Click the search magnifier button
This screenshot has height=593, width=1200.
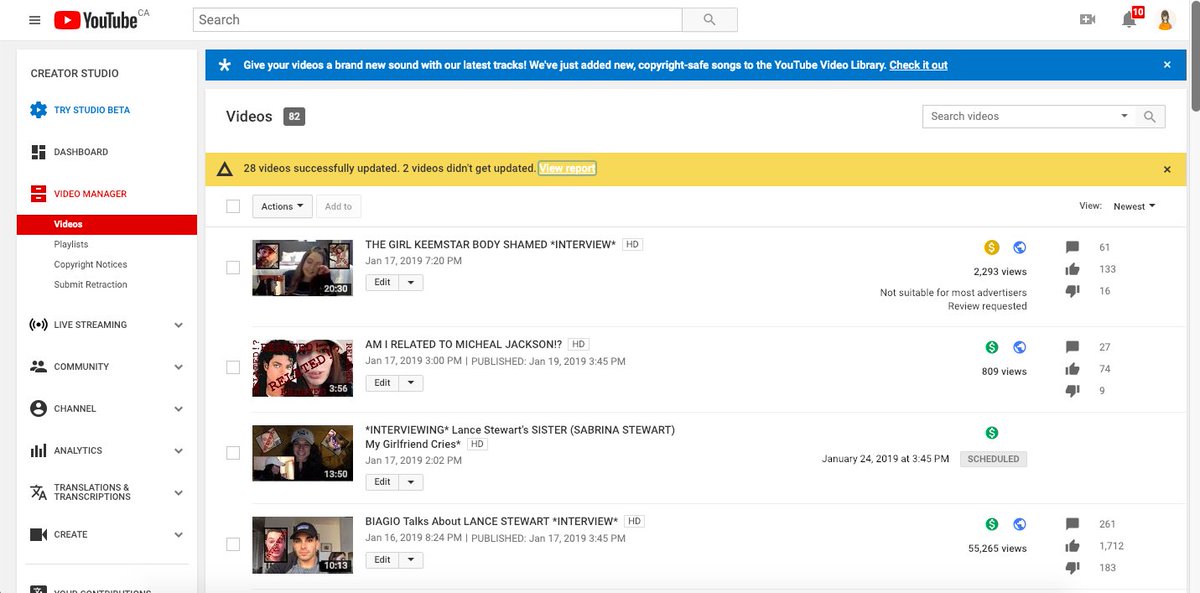(709, 19)
